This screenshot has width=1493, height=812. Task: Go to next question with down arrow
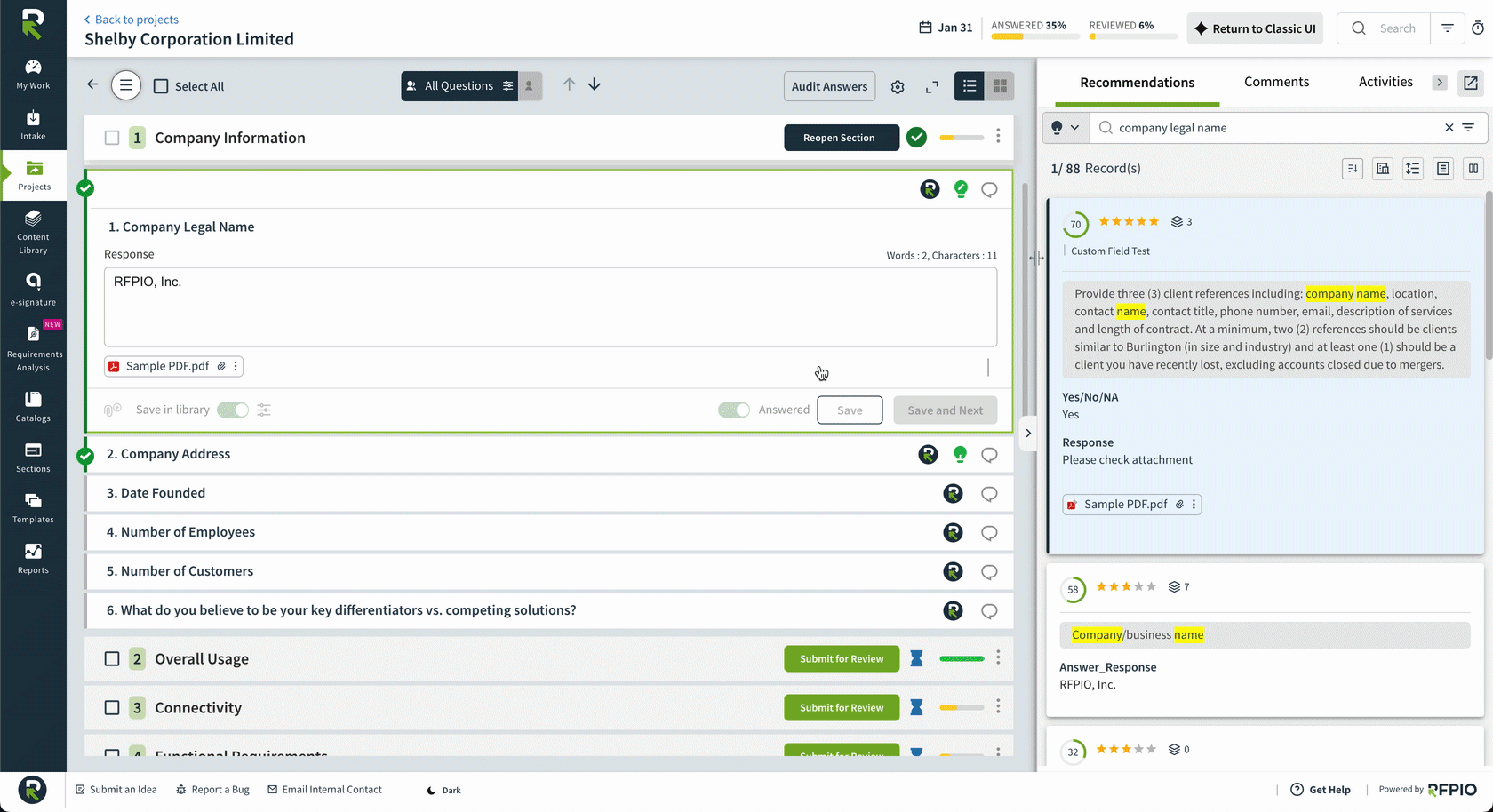coord(595,84)
